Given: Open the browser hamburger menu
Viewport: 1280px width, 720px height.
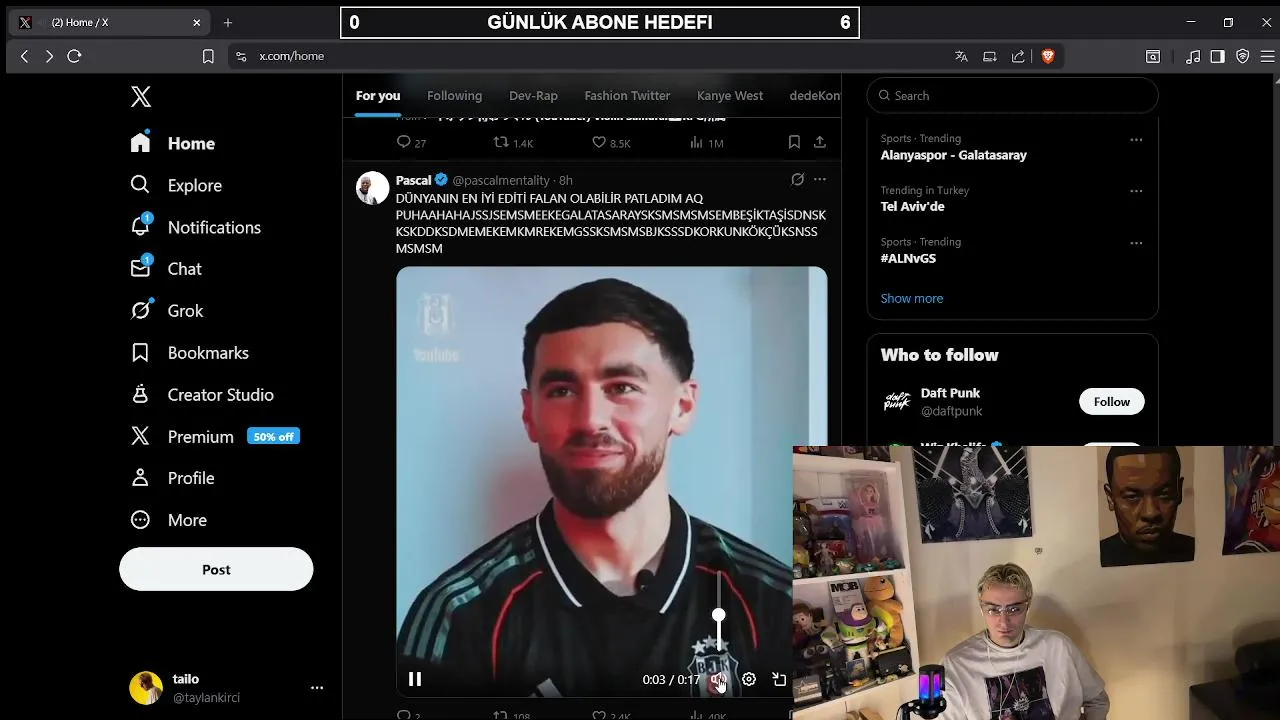Looking at the screenshot, I should (x=1267, y=57).
